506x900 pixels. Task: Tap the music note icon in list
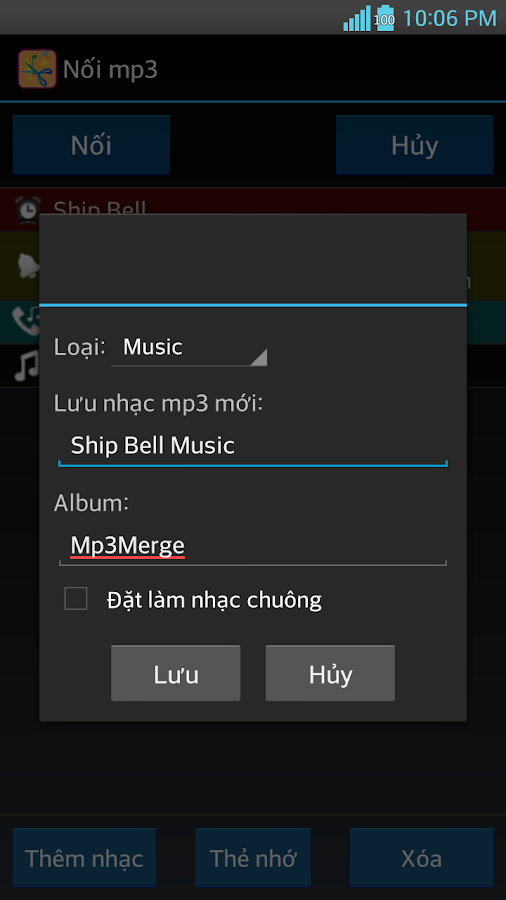[26, 367]
